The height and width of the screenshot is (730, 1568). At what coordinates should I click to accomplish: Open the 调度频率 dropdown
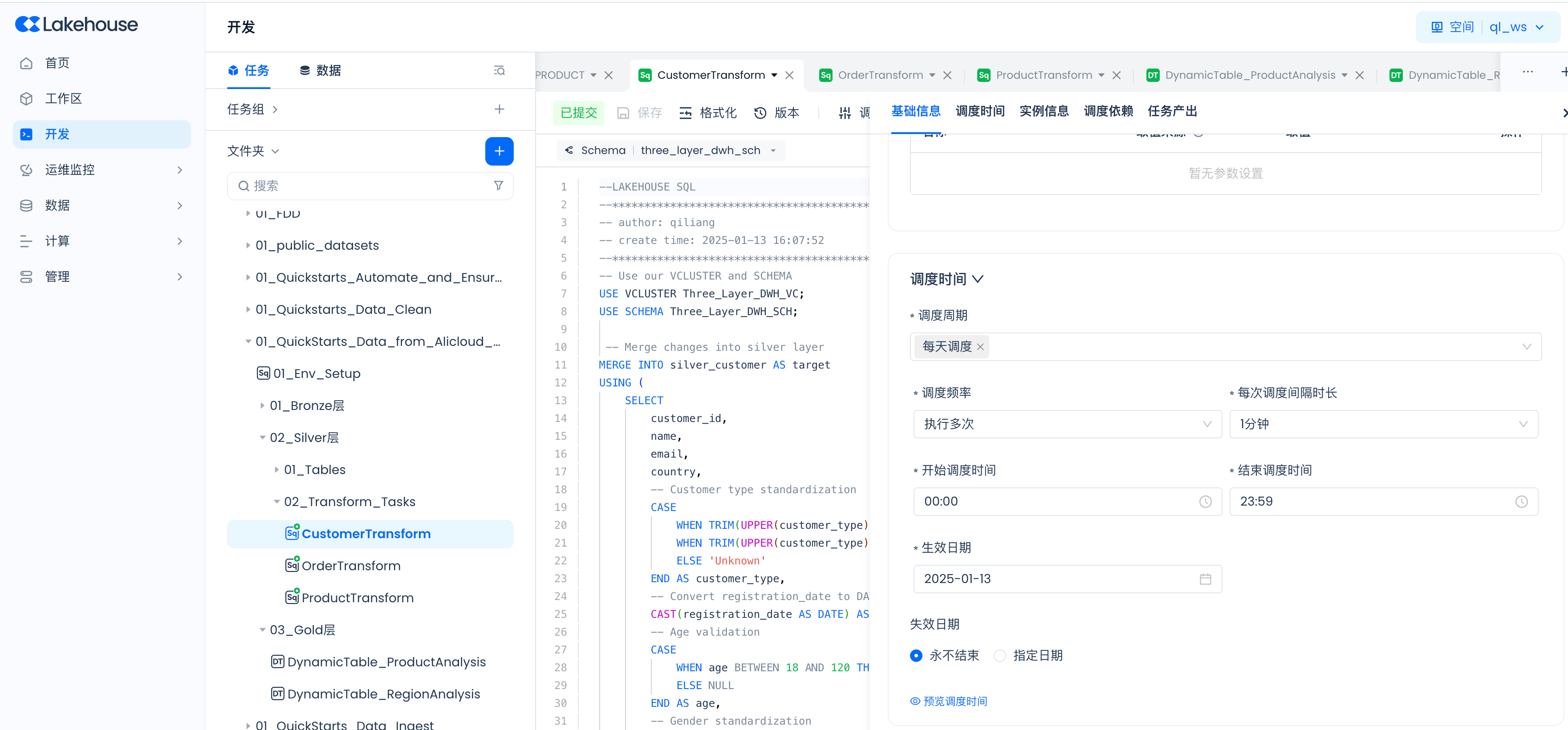pos(1067,424)
